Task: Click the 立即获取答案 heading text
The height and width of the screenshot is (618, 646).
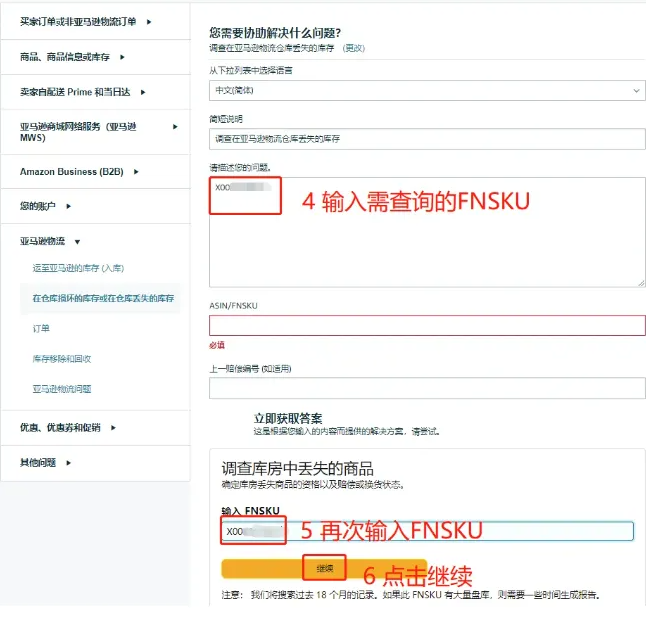Action: pos(288,419)
